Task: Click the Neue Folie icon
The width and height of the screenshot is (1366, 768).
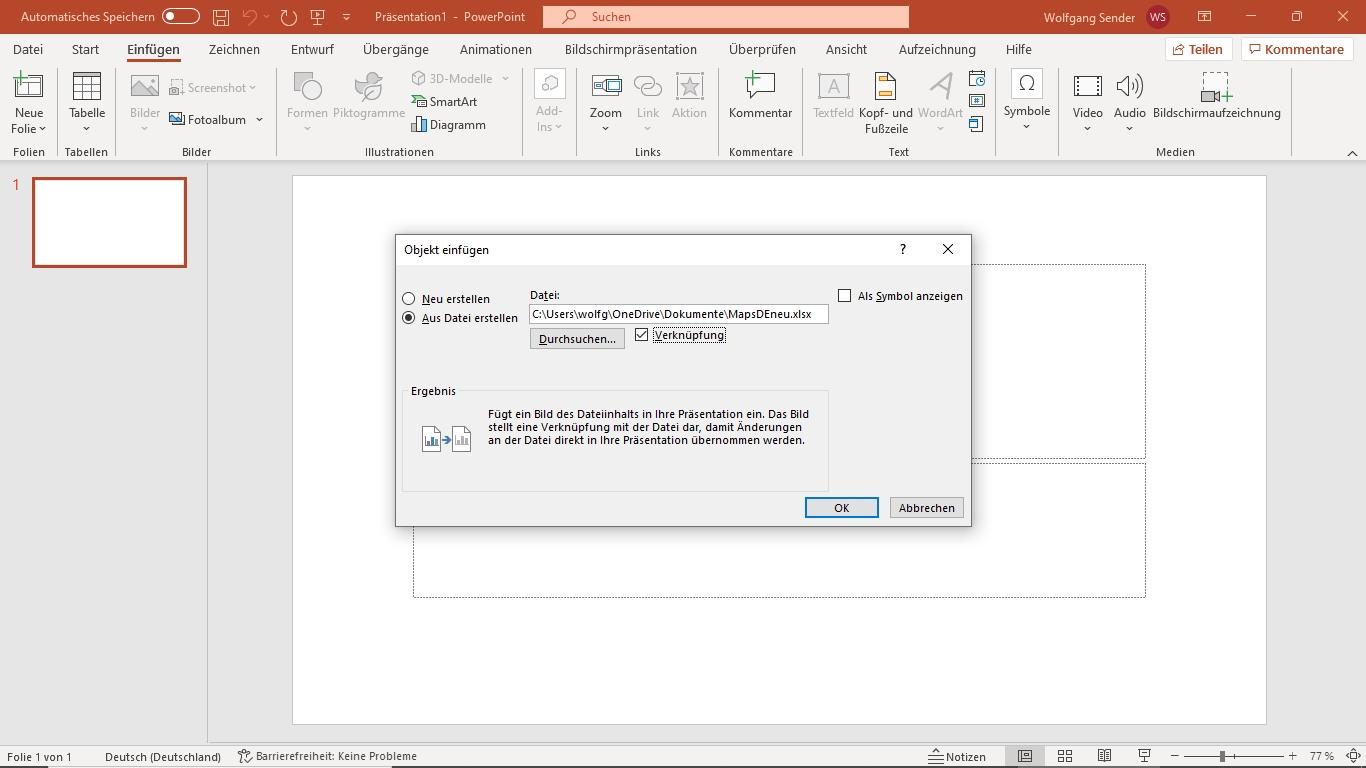Action: pos(28,87)
